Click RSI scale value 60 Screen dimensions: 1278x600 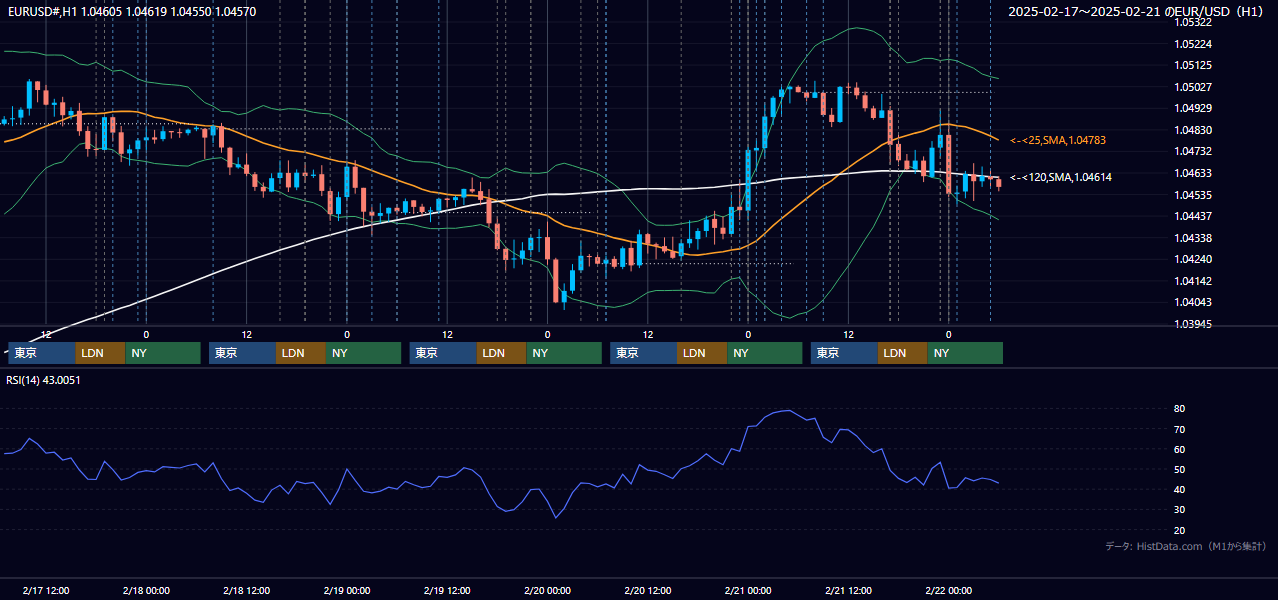click(x=1179, y=449)
